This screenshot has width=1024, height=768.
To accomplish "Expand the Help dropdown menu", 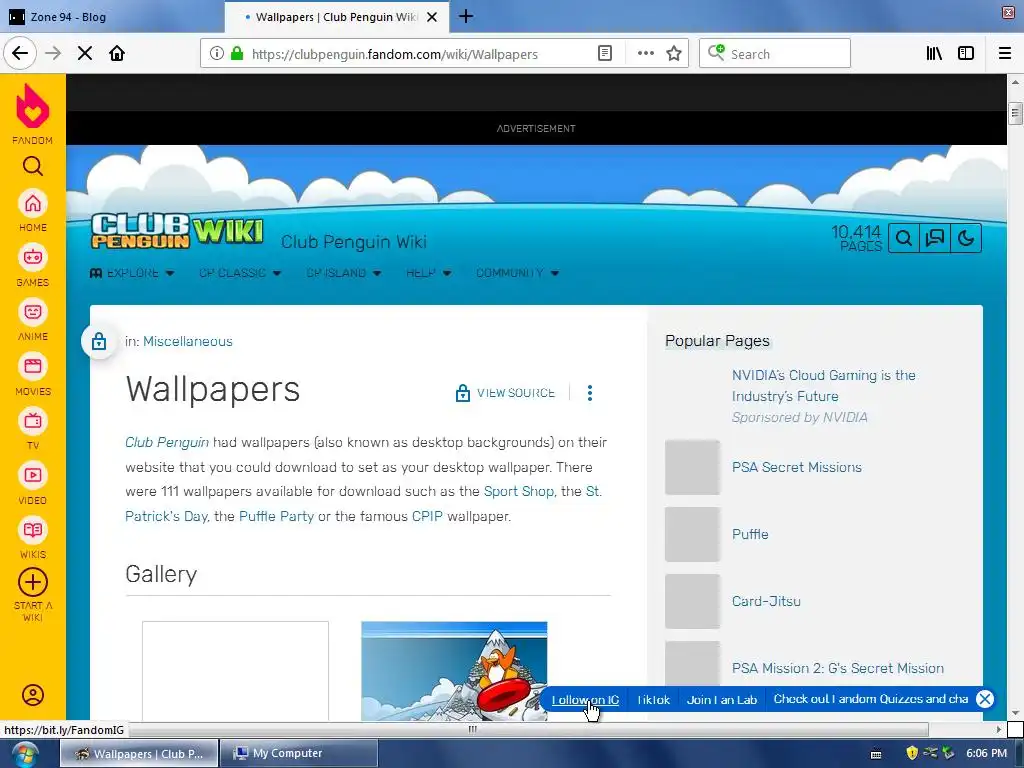I will tap(428, 273).
